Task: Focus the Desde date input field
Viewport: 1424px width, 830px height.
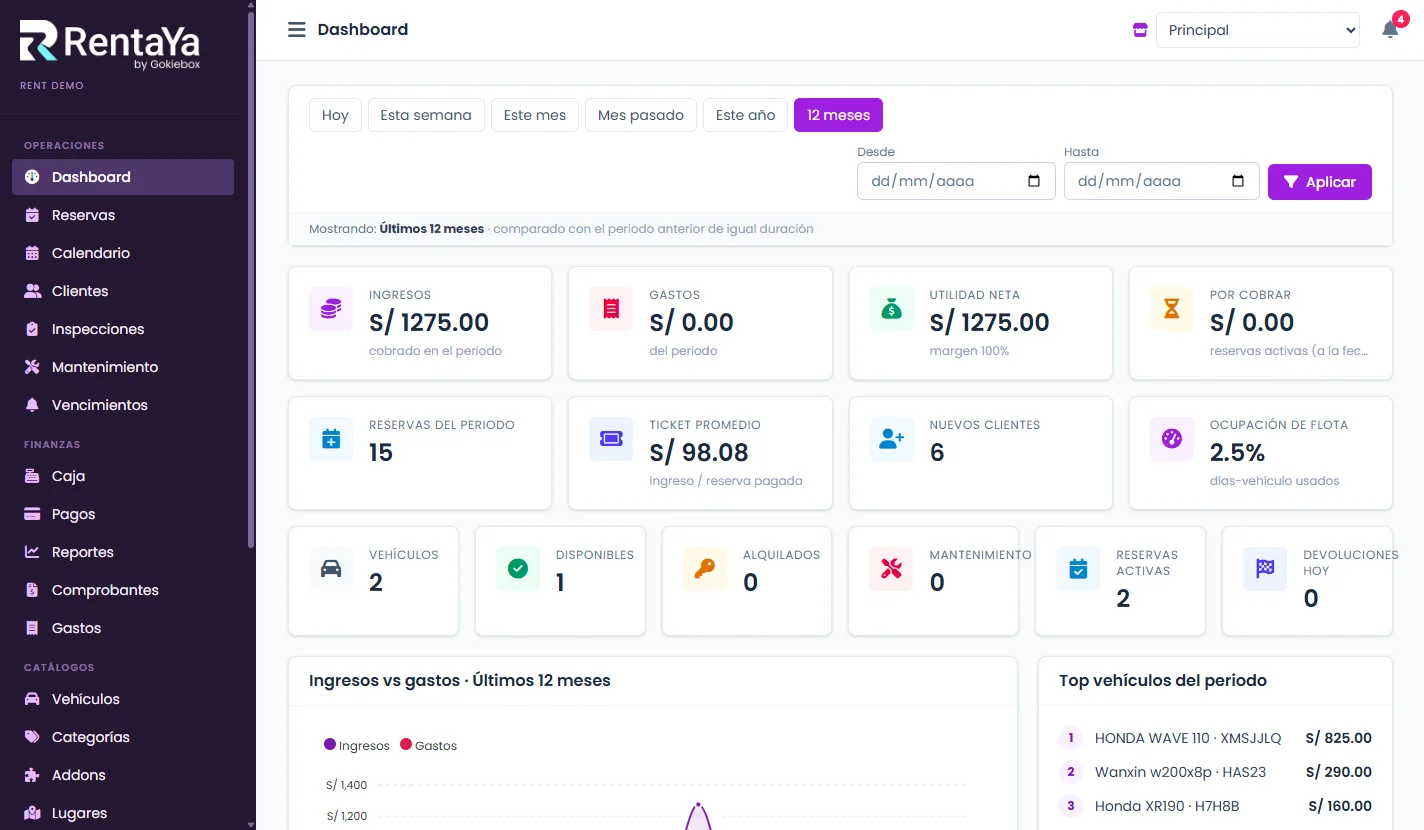Action: click(956, 182)
